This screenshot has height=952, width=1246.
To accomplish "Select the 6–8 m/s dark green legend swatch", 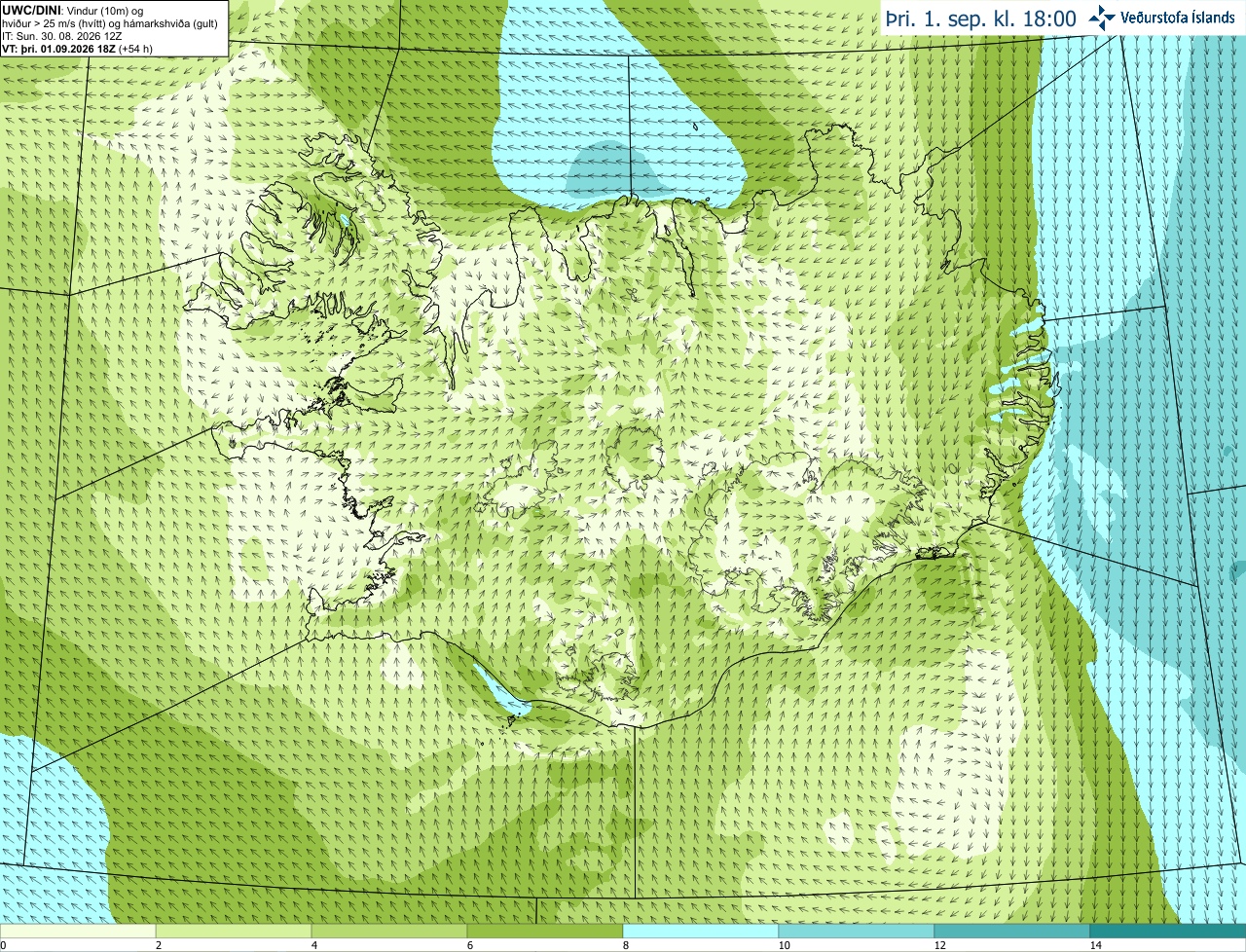I will point(545,931).
